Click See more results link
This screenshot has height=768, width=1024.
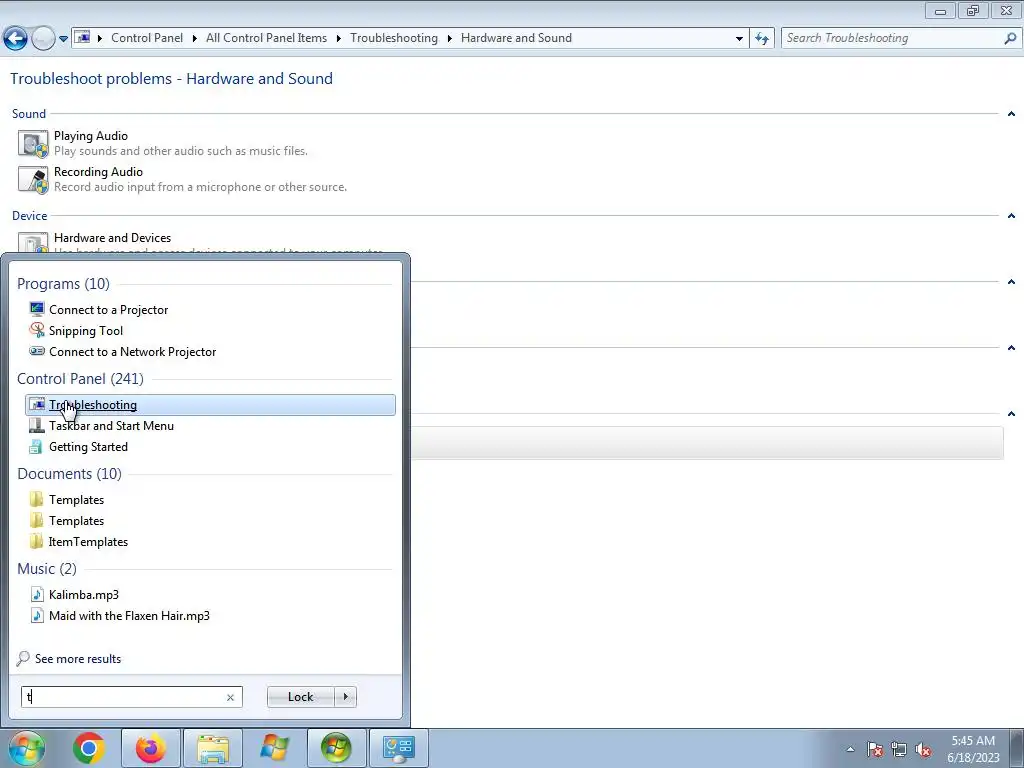click(78, 659)
